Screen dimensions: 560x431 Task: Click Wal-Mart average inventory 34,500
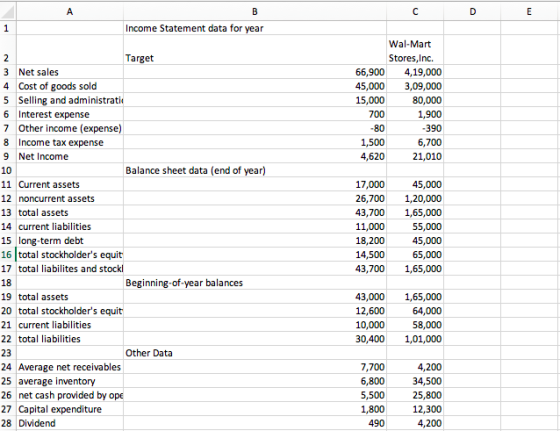[415, 381]
